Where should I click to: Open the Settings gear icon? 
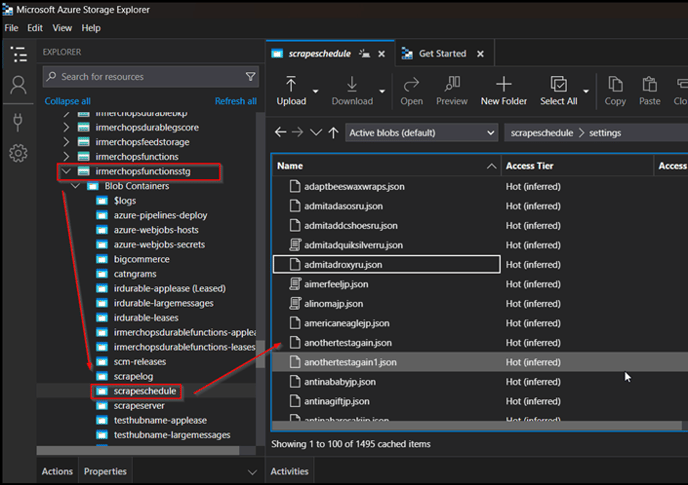pos(18,153)
